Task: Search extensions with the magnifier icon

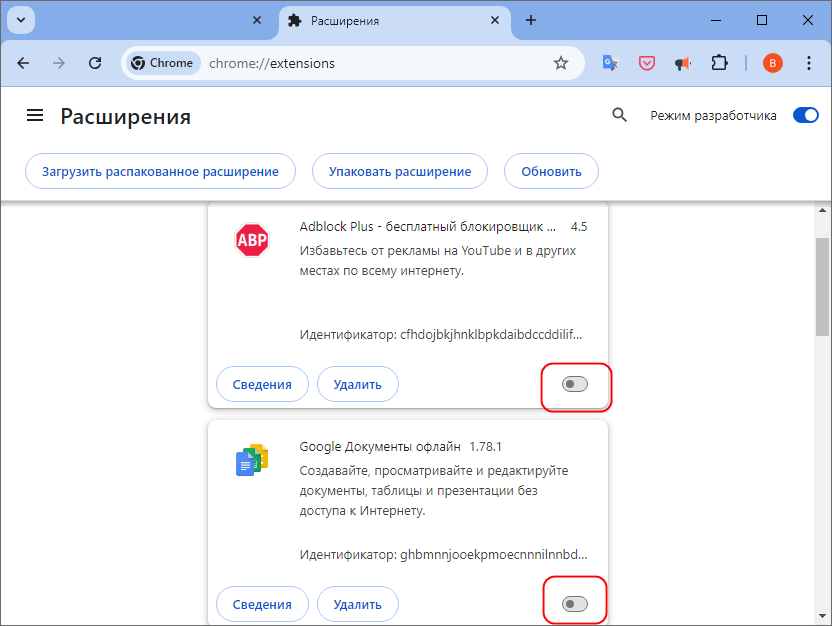Action: 619,115
